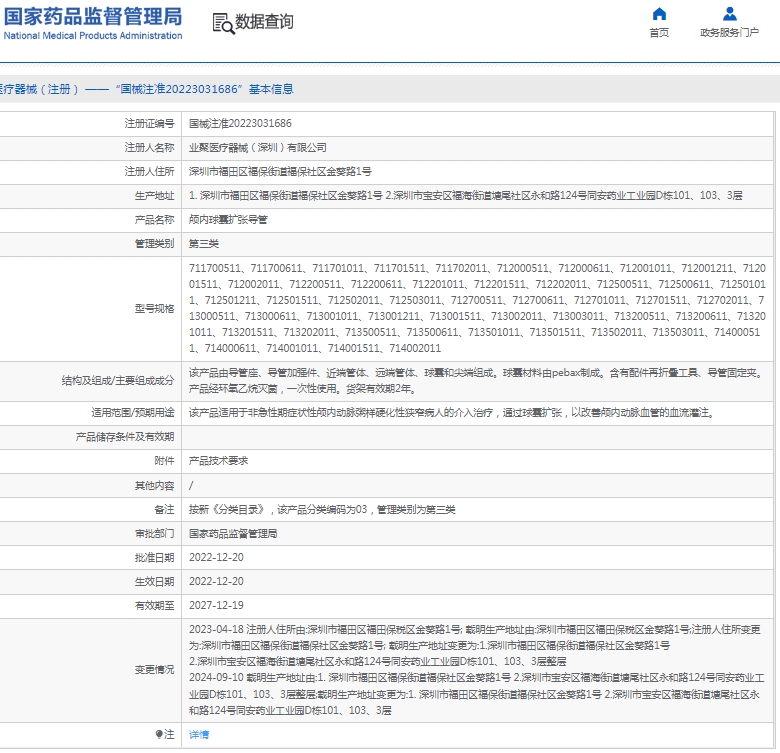Click product name 颅内球囊扩张导管
Image resolution: width=780 pixels, height=753 pixels.
pos(228,219)
